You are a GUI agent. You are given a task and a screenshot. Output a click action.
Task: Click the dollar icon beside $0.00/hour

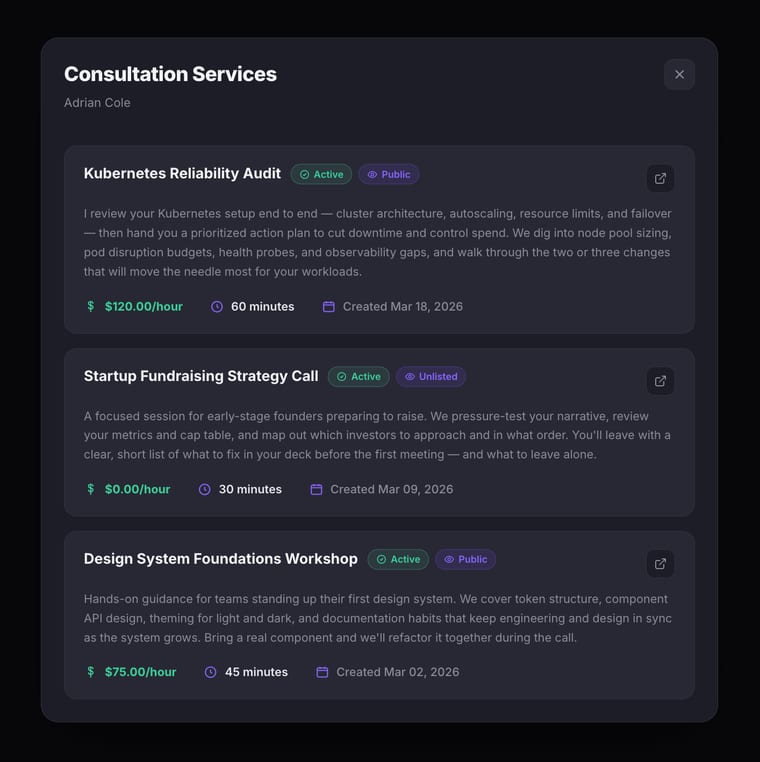coord(90,489)
